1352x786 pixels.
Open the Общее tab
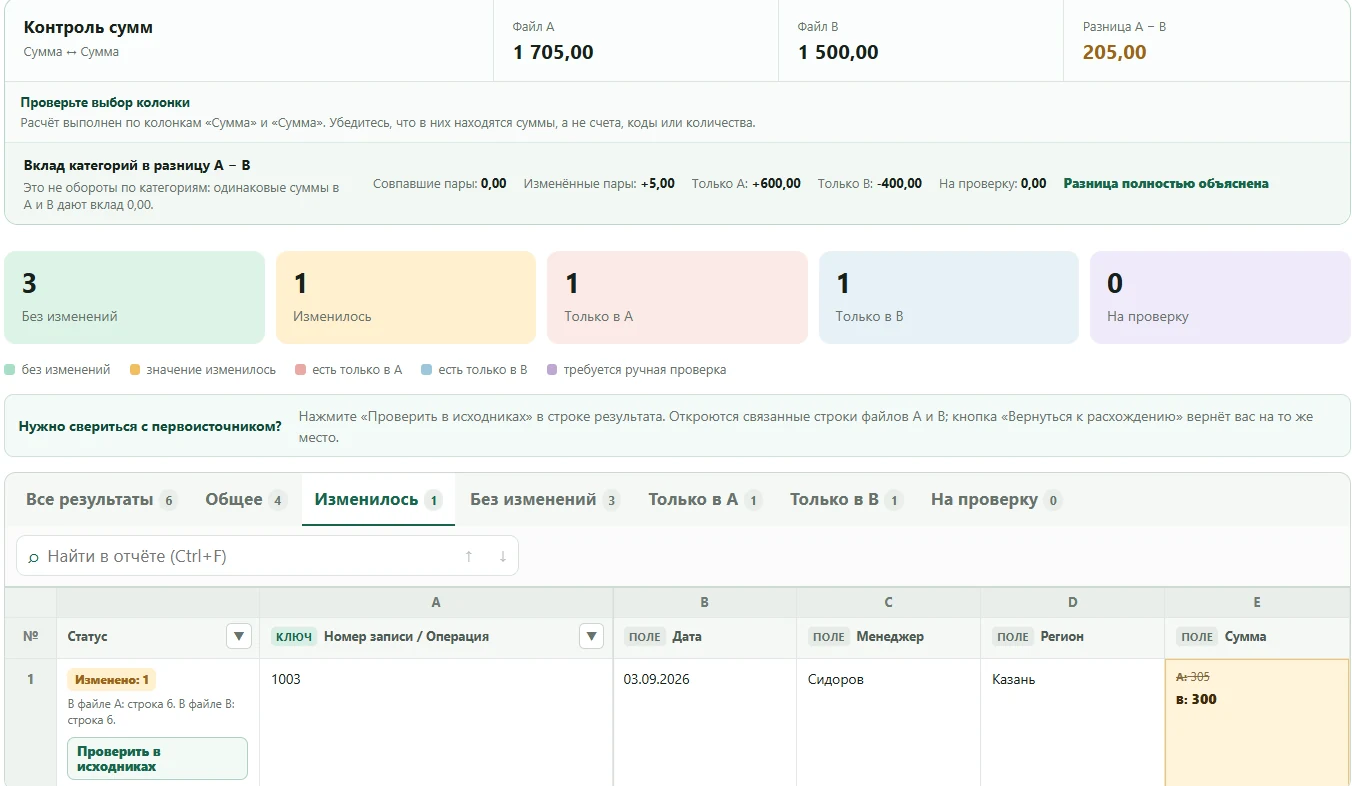click(x=245, y=499)
